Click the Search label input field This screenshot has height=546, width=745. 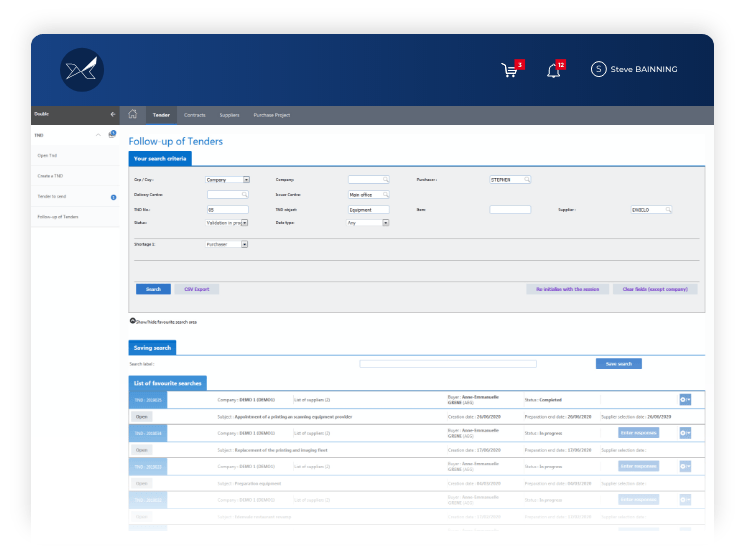pos(447,364)
